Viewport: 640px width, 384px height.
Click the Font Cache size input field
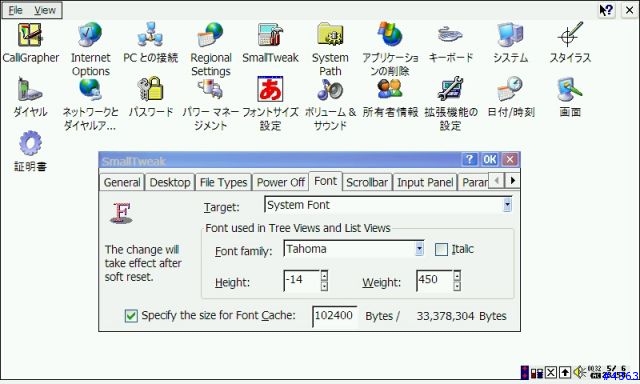(x=334, y=316)
